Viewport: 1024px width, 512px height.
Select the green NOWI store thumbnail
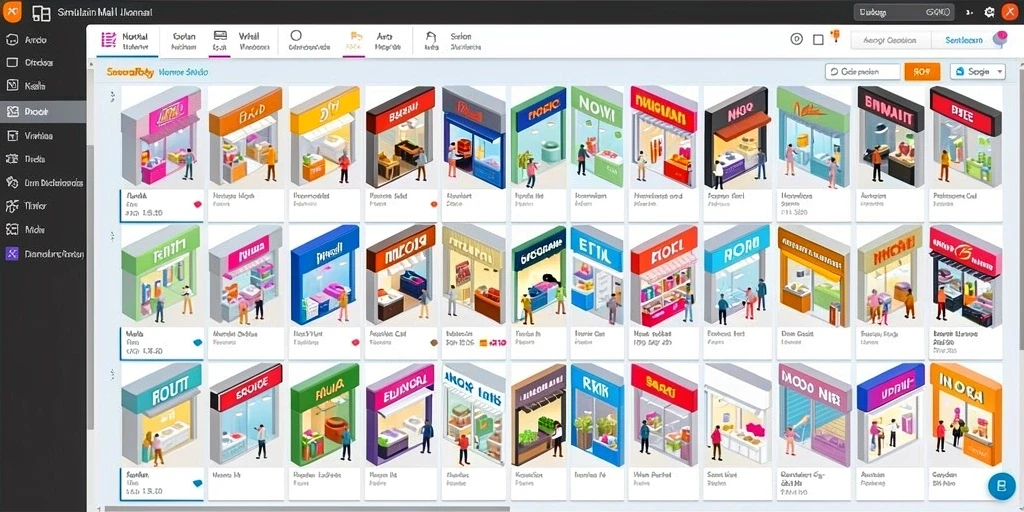597,137
